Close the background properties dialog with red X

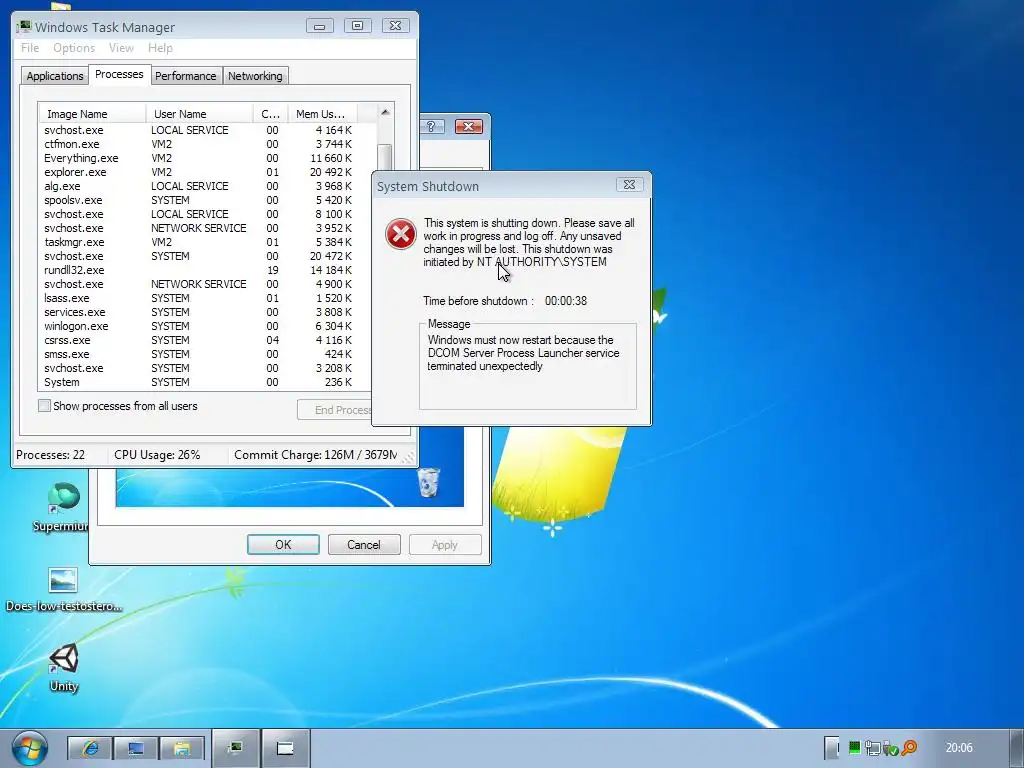click(x=468, y=126)
